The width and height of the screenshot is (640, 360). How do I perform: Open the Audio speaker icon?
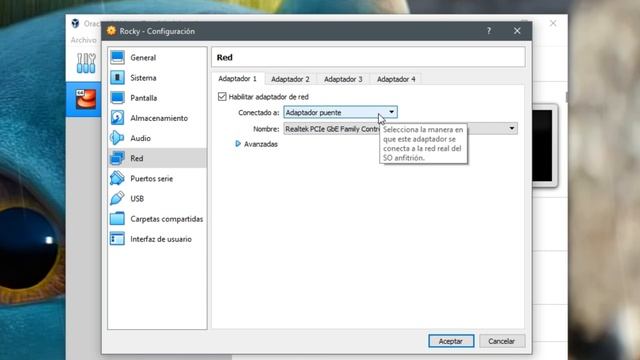pyautogui.click(x=117, y=138)
